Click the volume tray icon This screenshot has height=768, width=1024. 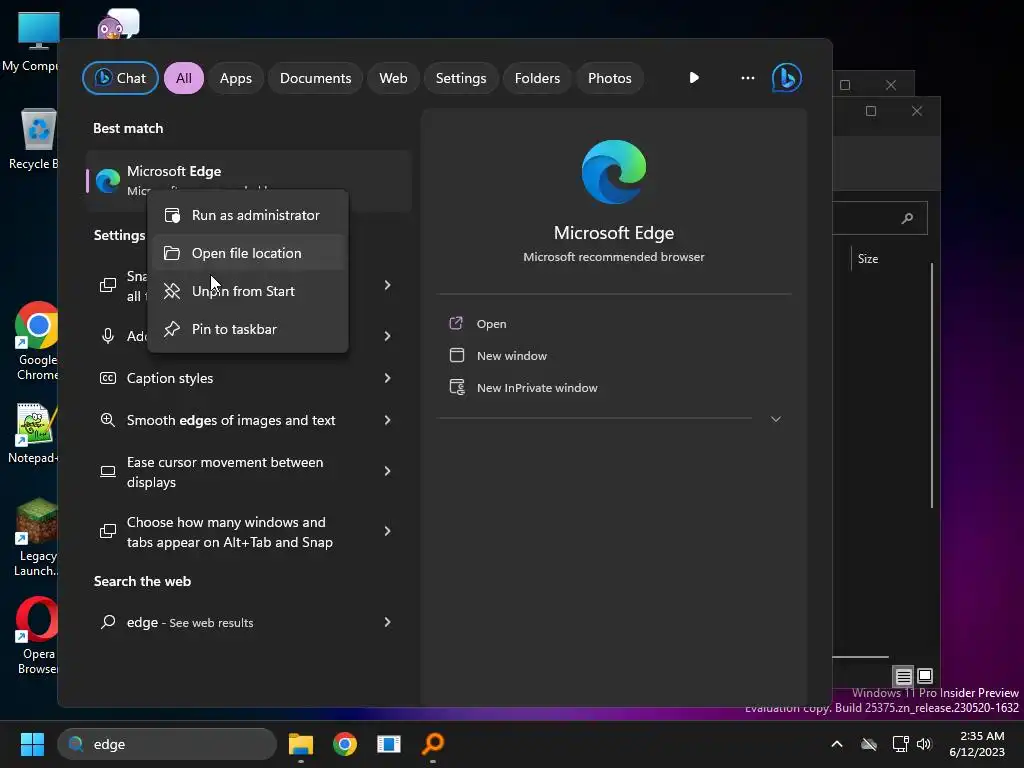click(x=924, y=744)
